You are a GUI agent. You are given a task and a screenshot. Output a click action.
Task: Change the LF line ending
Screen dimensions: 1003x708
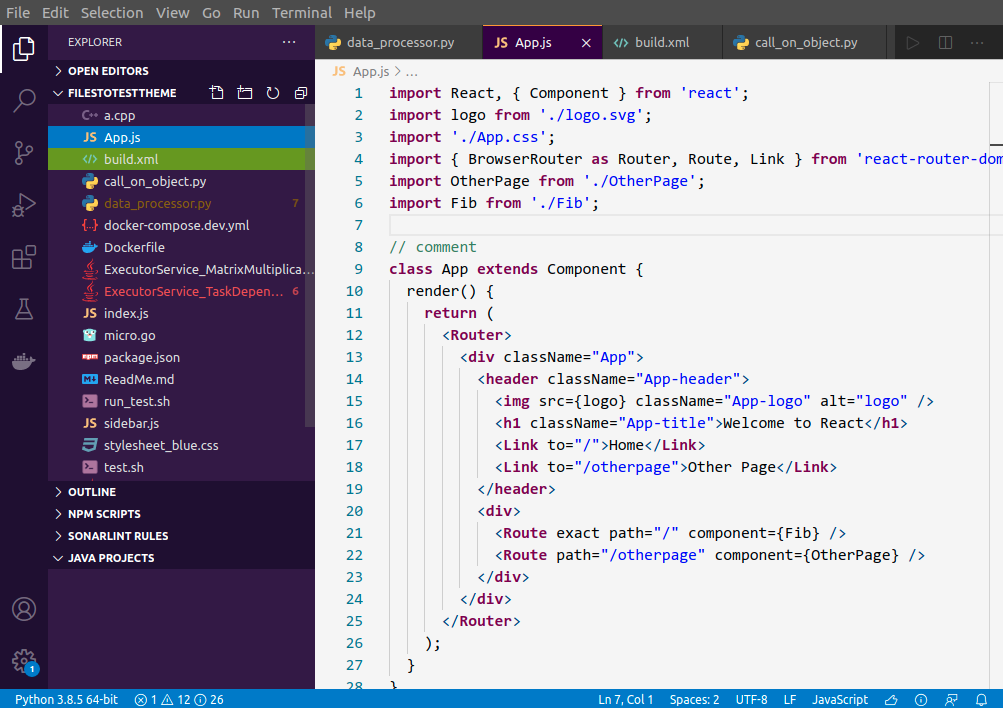click(790, 700)
